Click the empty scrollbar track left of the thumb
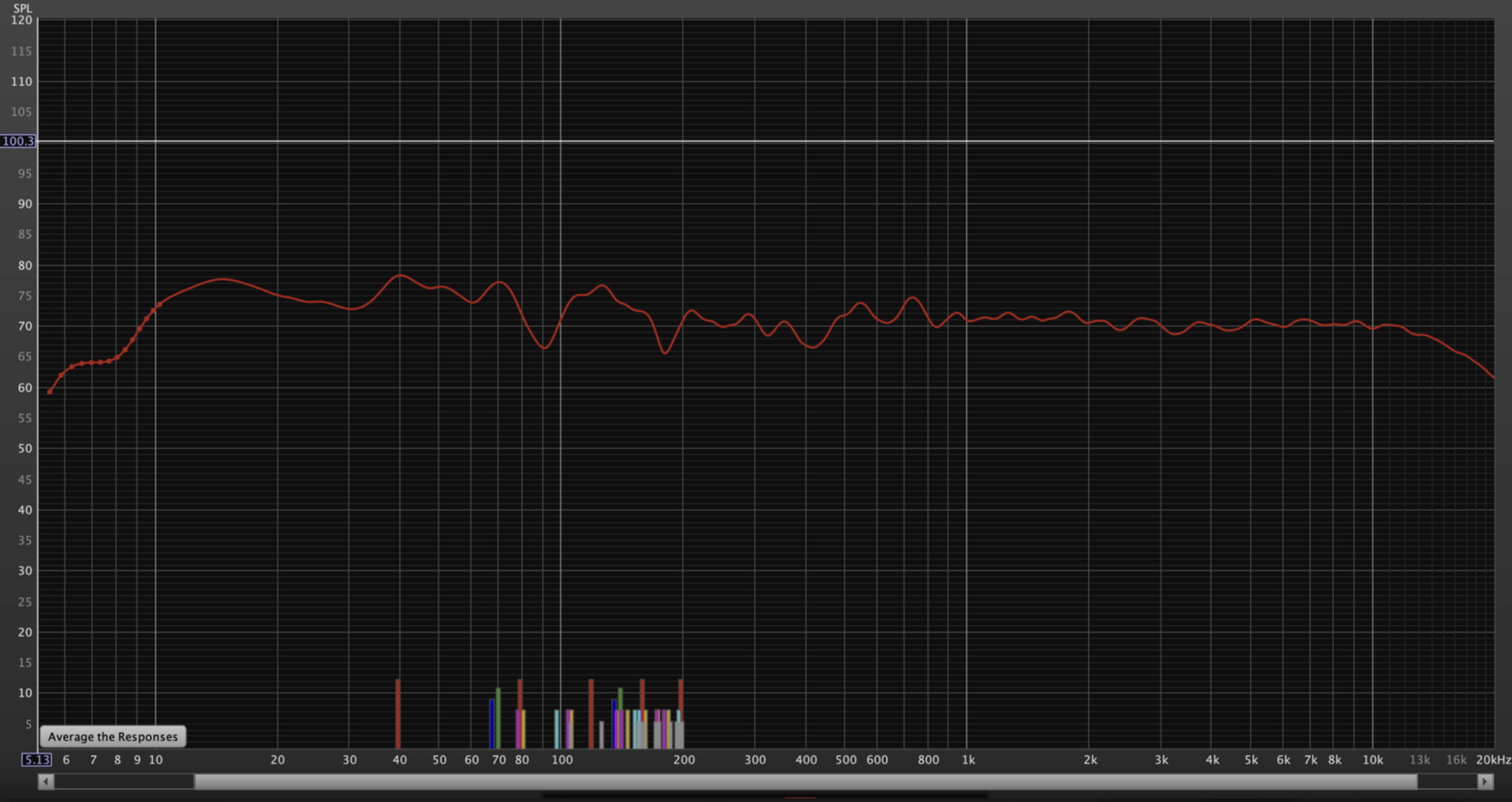The height and width of the screenshot is (802, 1512). [124, 781]
